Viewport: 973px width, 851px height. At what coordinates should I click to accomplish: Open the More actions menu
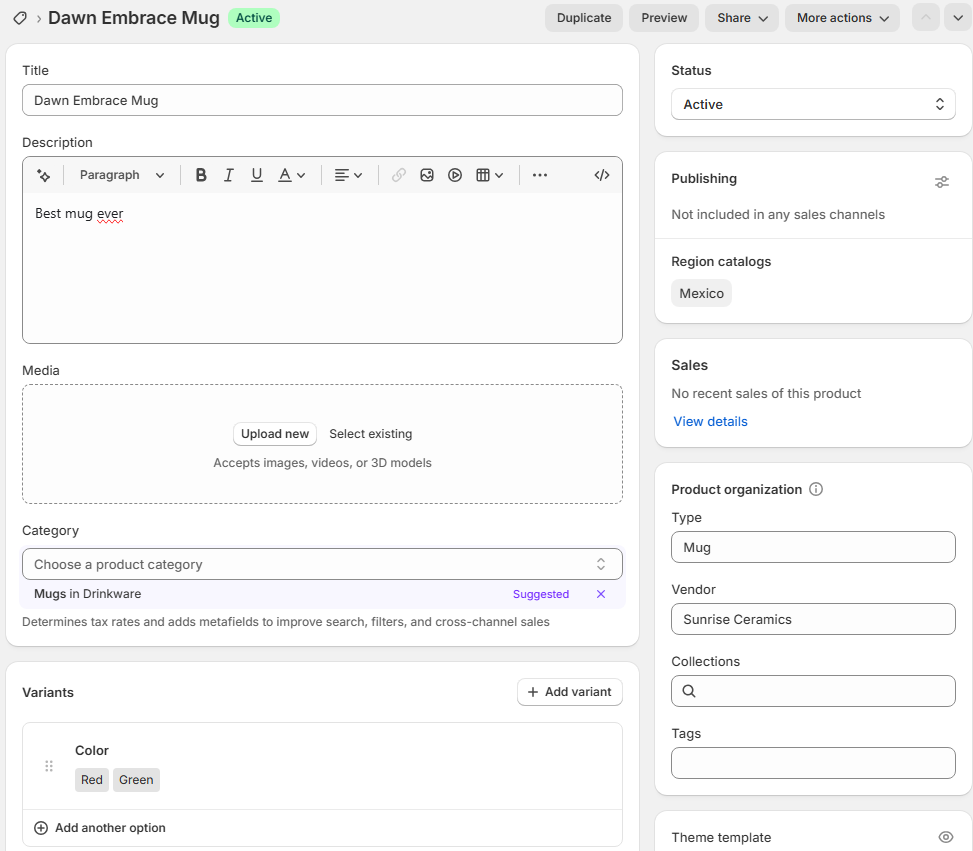(842, 17)
